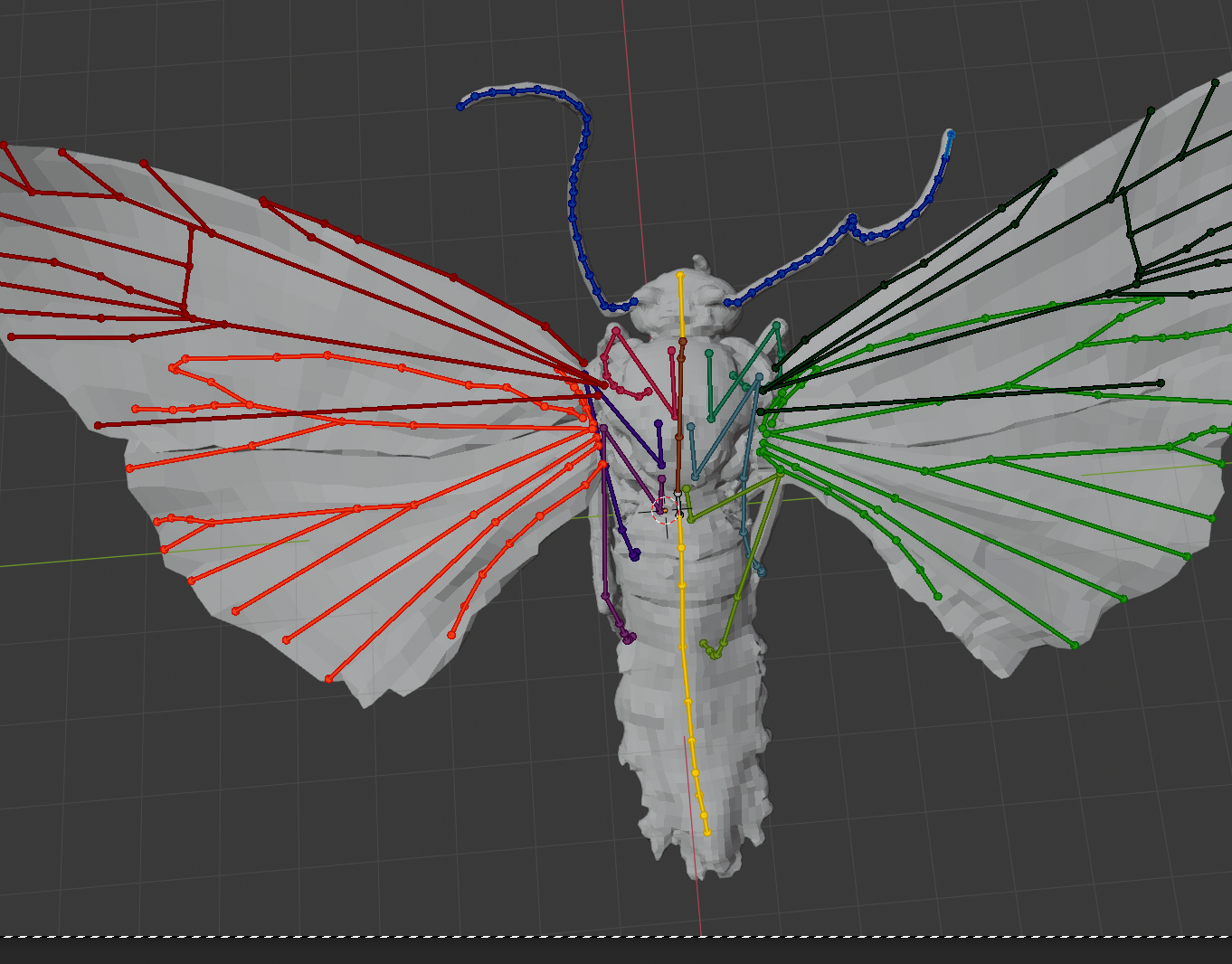Click the 3D cursor near the thorax center

point(665,512)
